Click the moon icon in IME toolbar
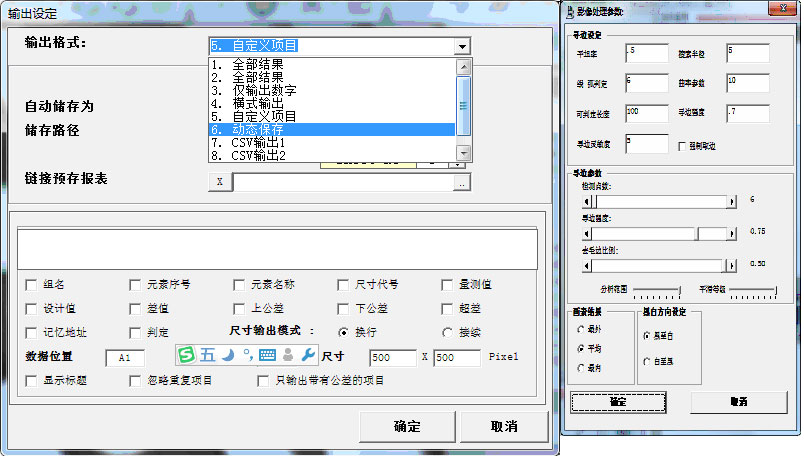The height and width of the screenshot is (456, 804). (228, 355)
